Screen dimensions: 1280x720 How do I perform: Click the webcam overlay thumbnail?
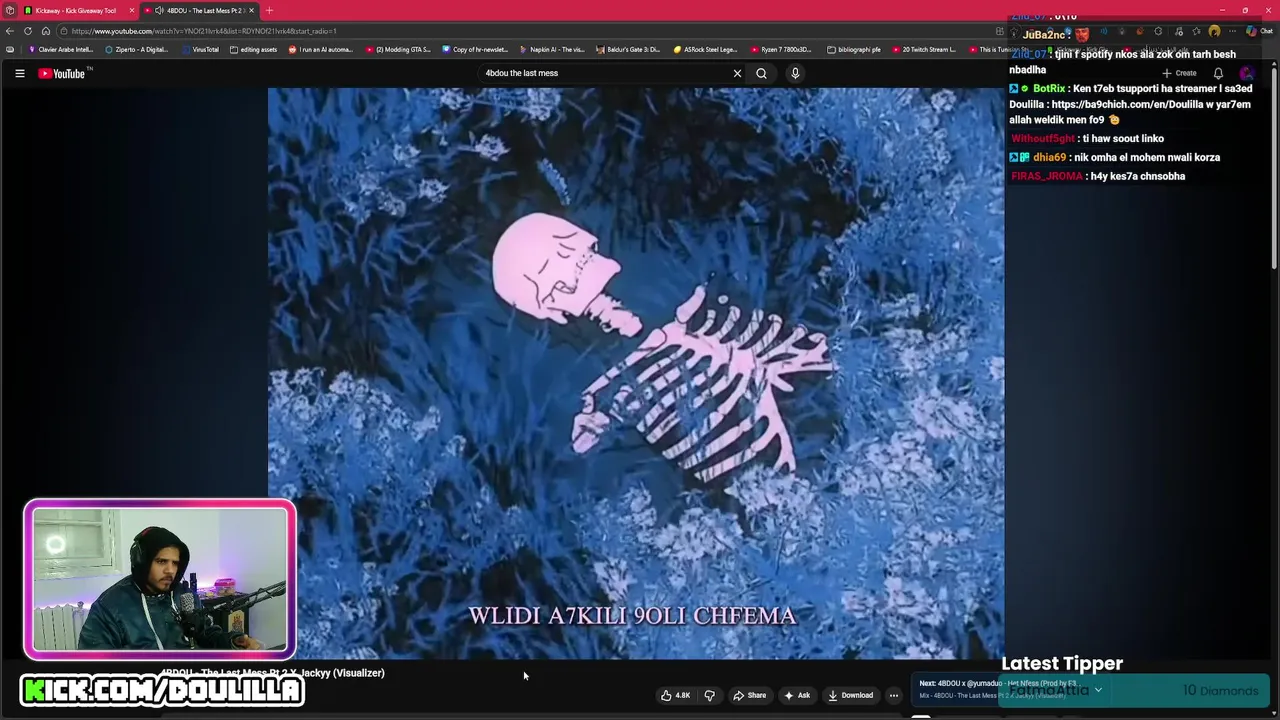(x=160, y=580)
